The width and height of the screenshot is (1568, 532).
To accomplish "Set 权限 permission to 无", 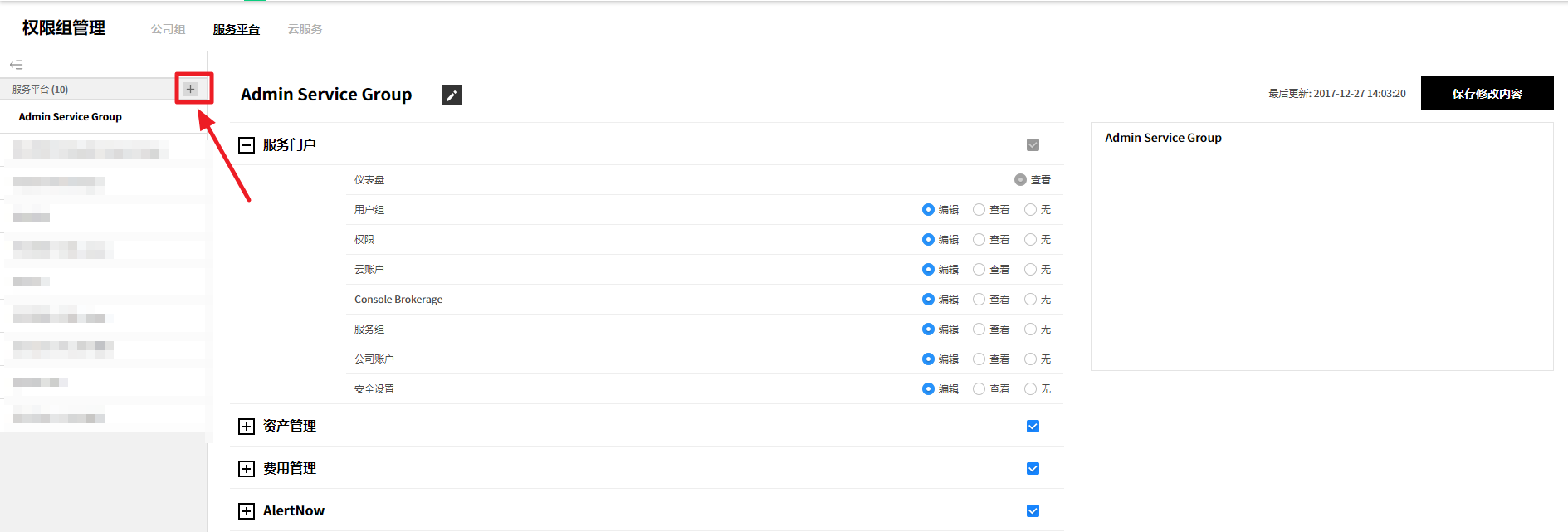I will point(1030,240).
